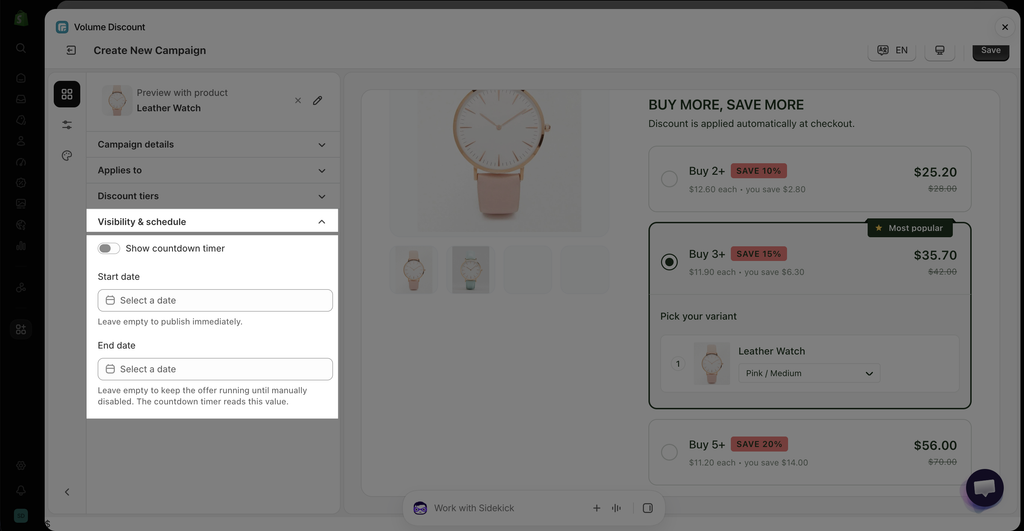Image resolution: width=1024 pixels, height=531 pixels.
Task: Open the sliders settings sidebar icon
Action: 67,125
